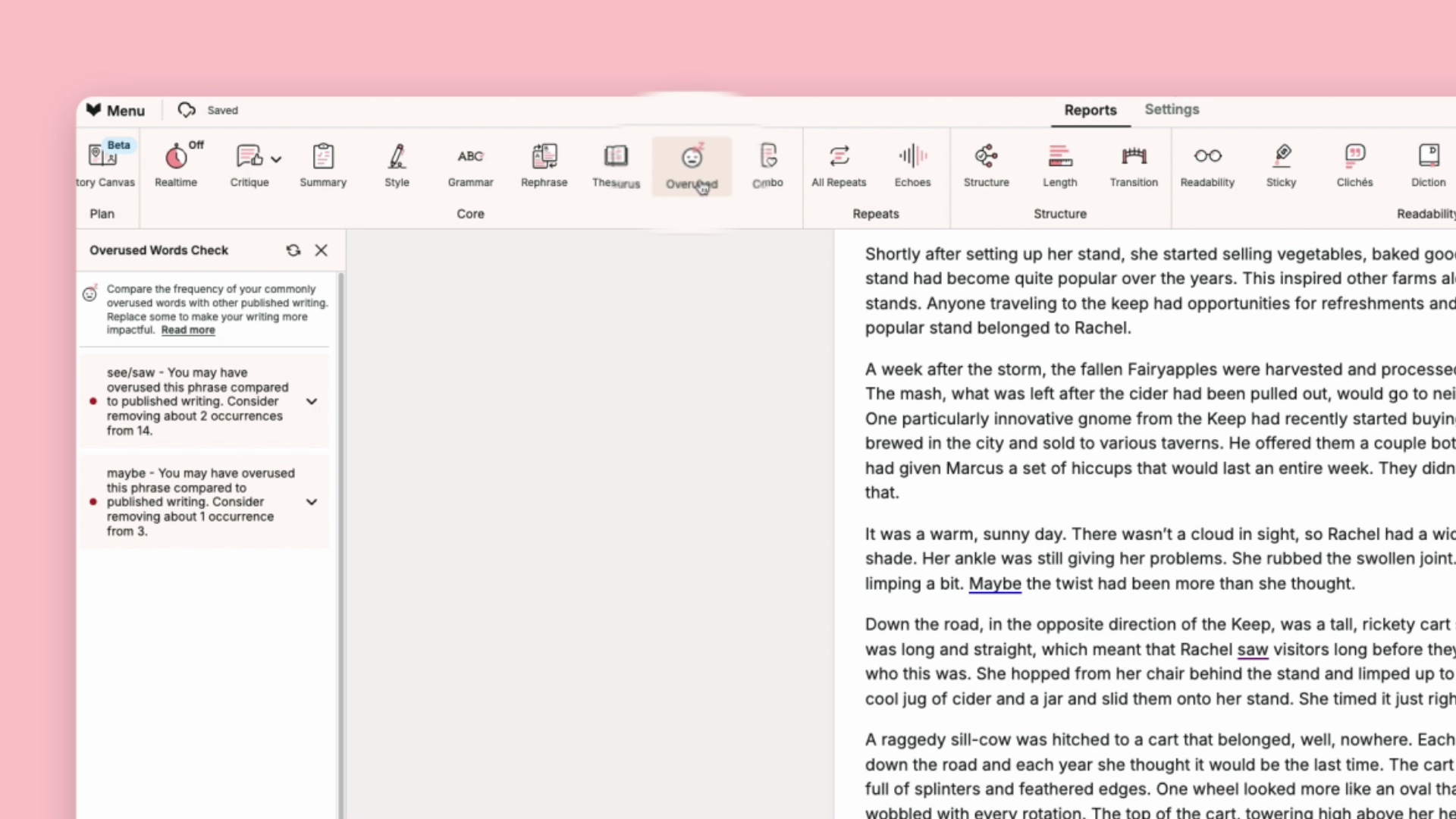1456x819 pixels.
Task: Open the Transition report
Action: (x=1134, y=165)
